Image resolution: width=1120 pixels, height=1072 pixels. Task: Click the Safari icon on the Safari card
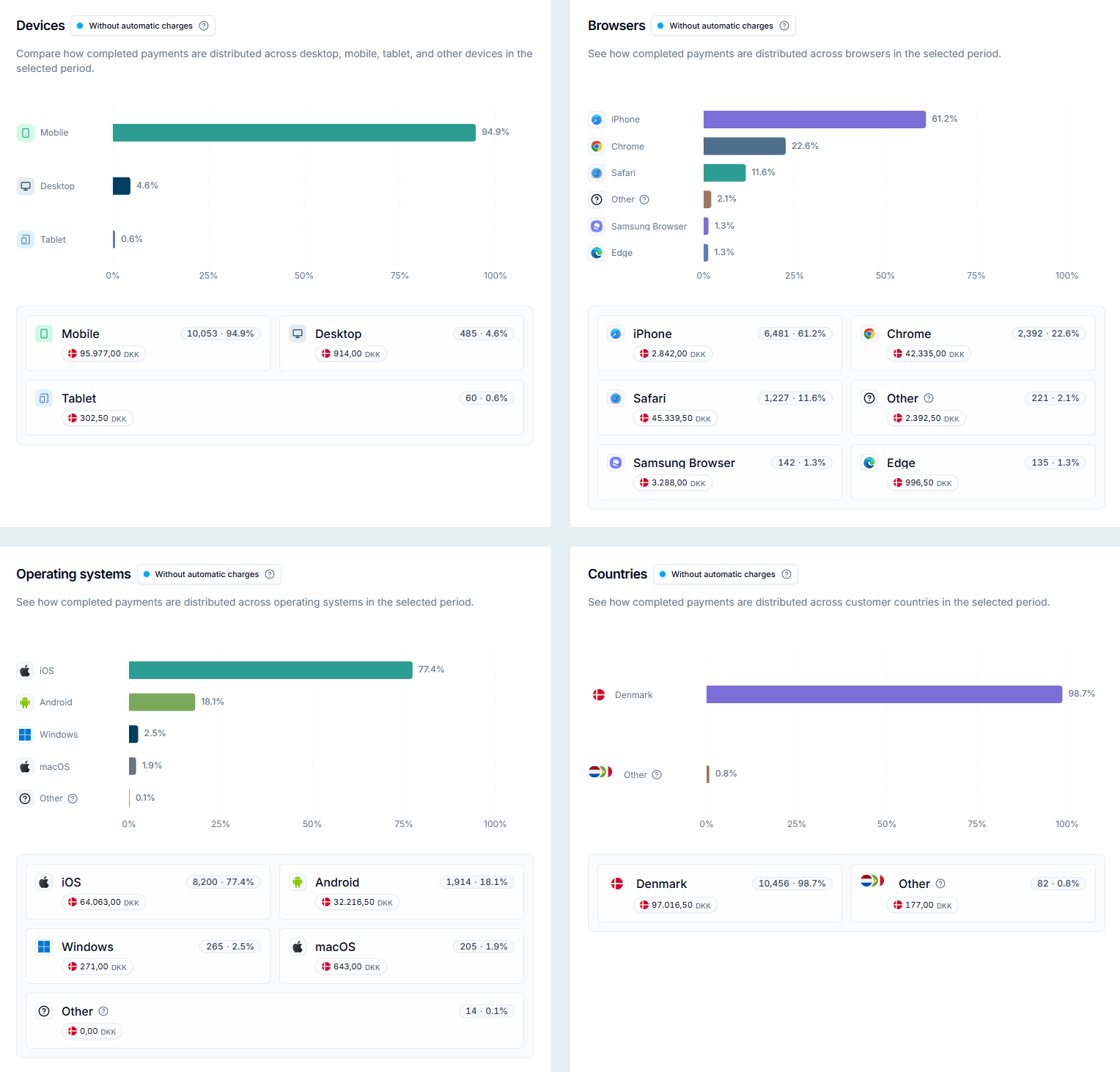pos(616,398)
